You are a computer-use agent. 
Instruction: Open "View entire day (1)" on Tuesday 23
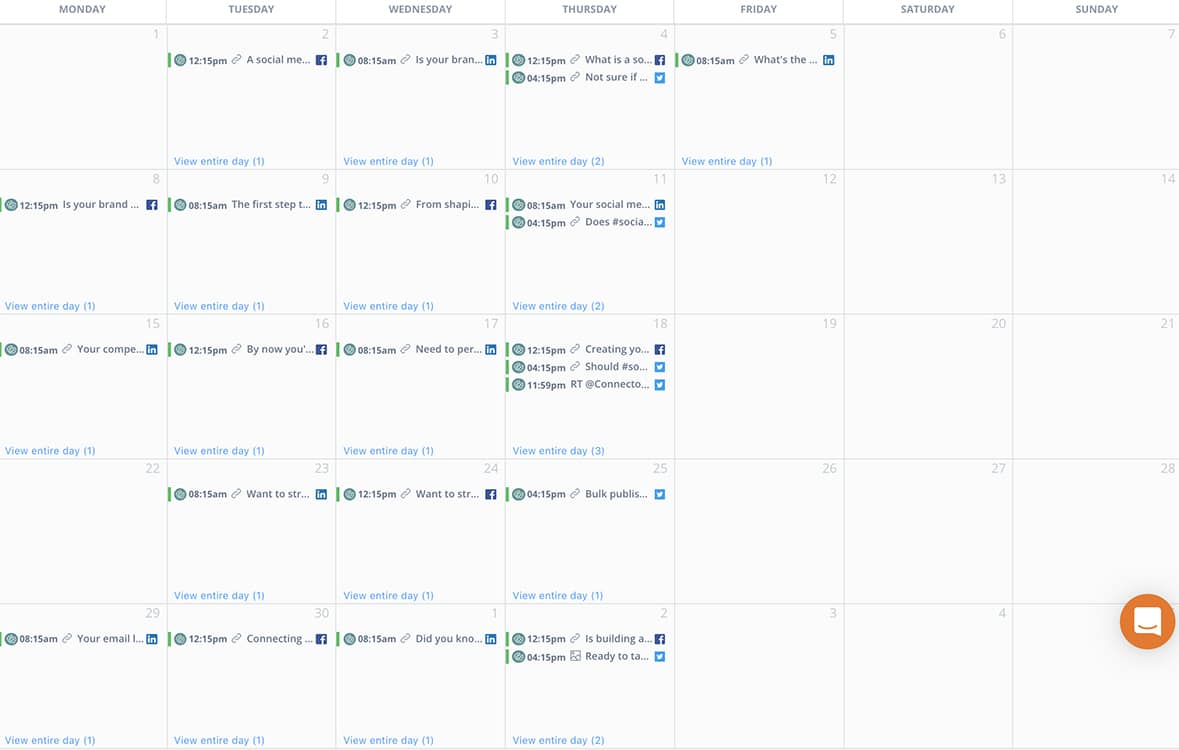coord(219,596)
